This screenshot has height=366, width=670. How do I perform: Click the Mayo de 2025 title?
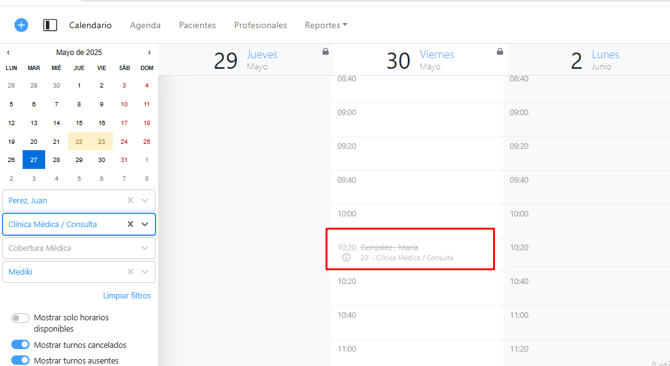tap(79, 53)
